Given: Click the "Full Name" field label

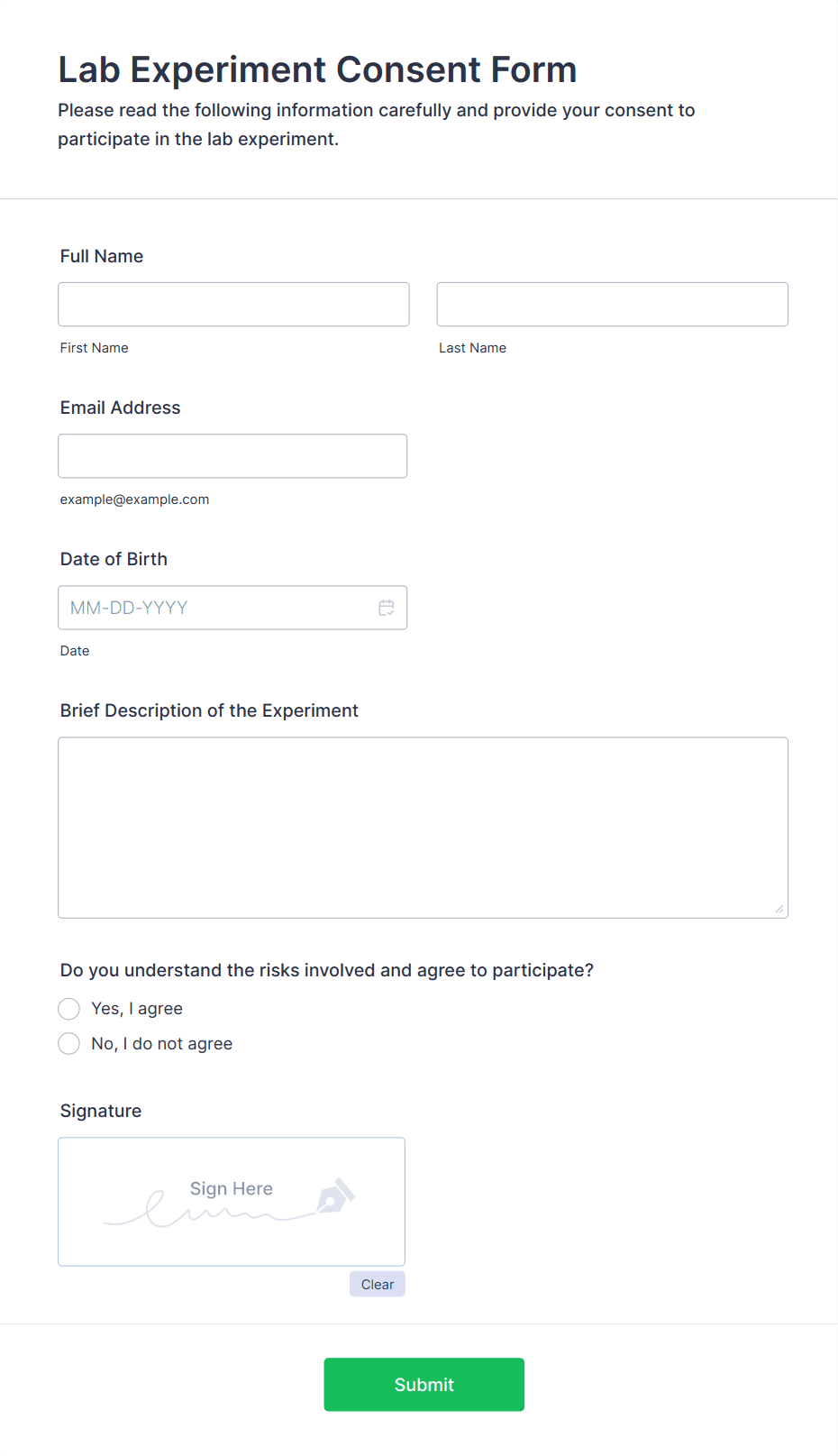Looking at the screenshot, I should pos(102,256).
